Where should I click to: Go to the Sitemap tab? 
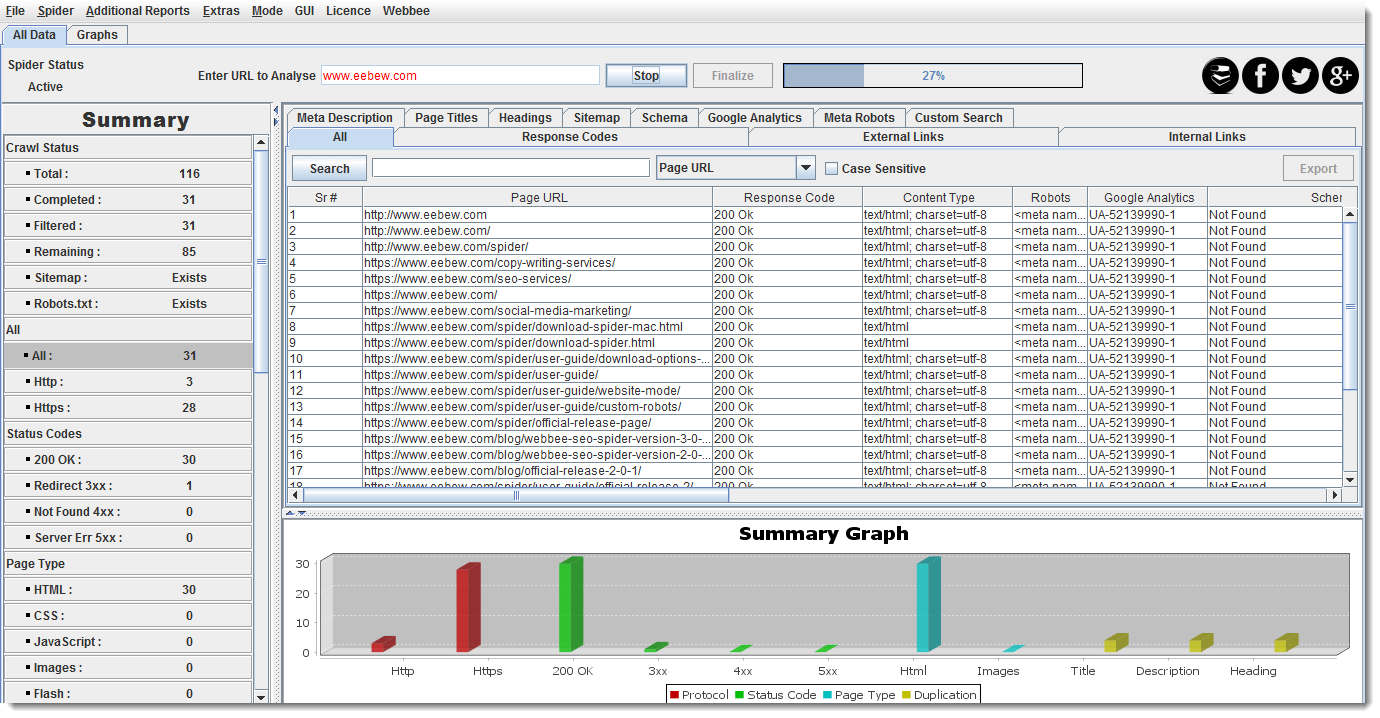(597, 118)
